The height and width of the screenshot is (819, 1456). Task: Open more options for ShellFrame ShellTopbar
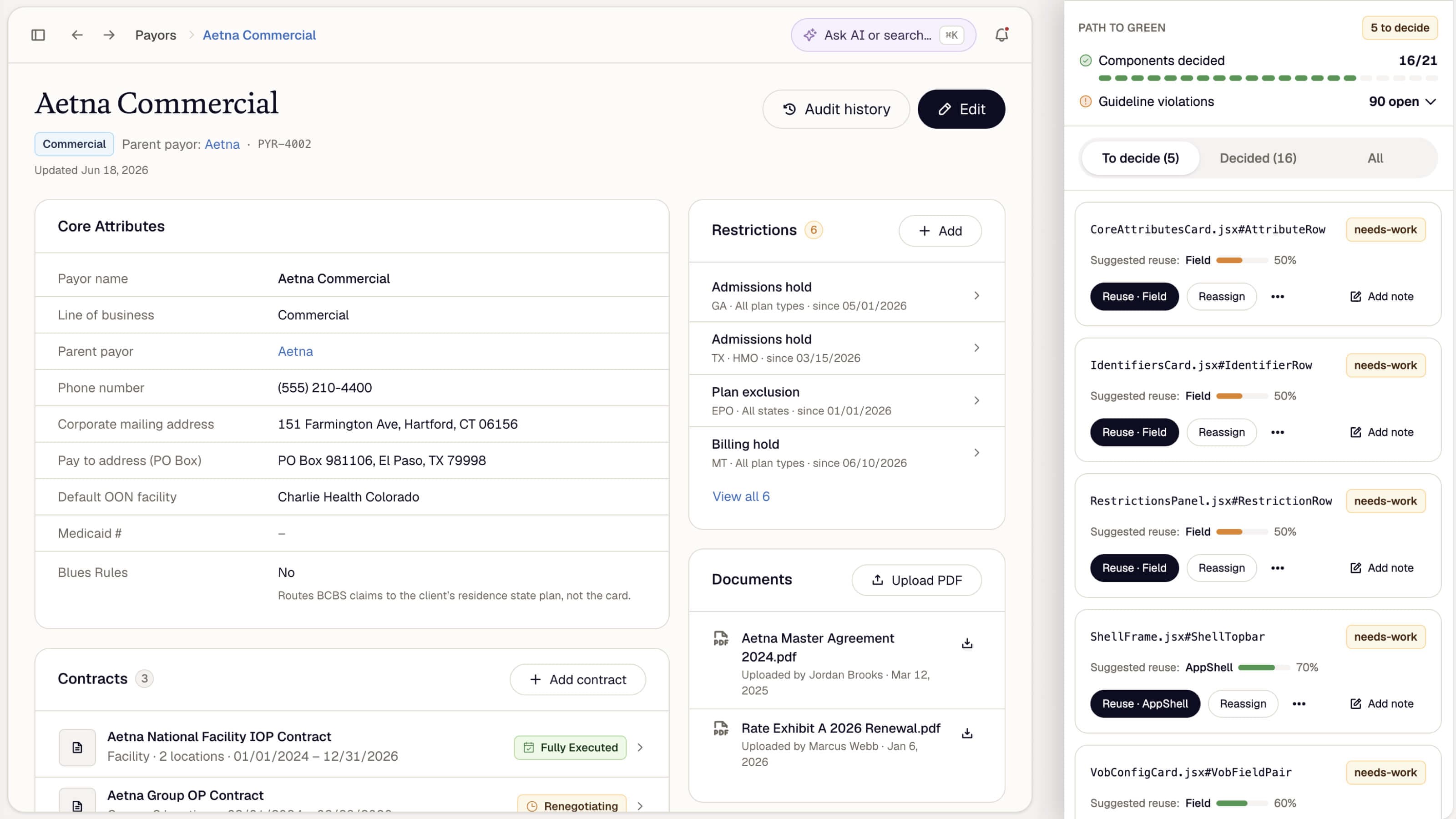1299,704
